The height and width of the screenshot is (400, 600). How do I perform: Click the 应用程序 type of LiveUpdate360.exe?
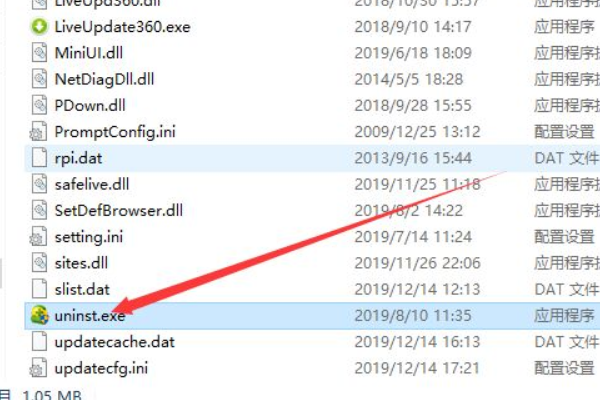pyautogui.click(x=564, y=27)
